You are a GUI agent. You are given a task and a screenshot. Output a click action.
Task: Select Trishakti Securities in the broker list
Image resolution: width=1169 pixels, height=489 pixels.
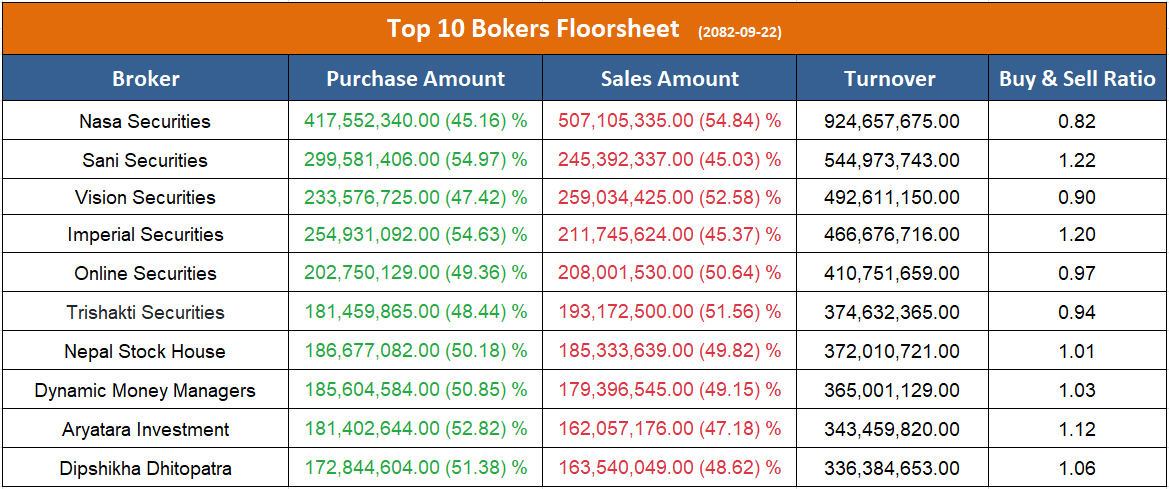145,312
